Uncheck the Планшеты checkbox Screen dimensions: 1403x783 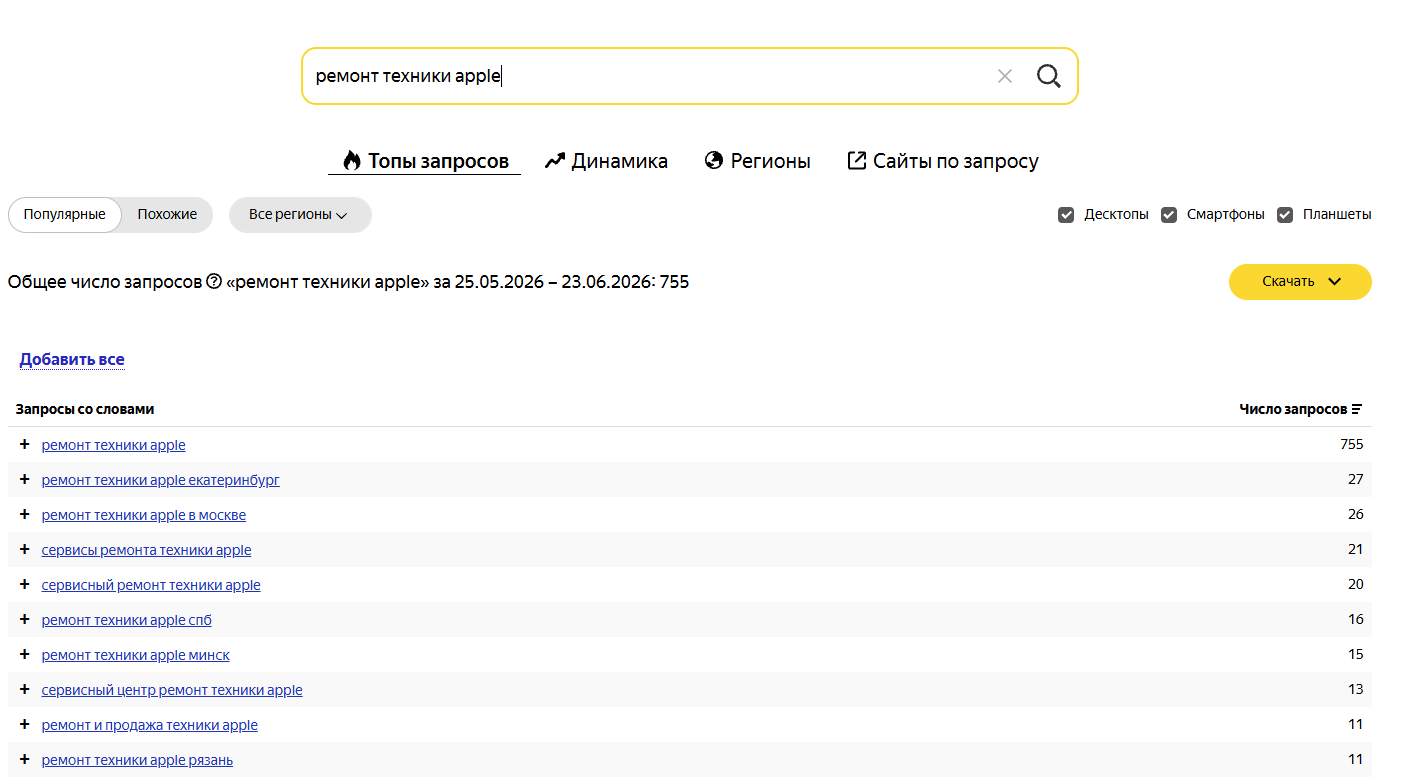1285,215
